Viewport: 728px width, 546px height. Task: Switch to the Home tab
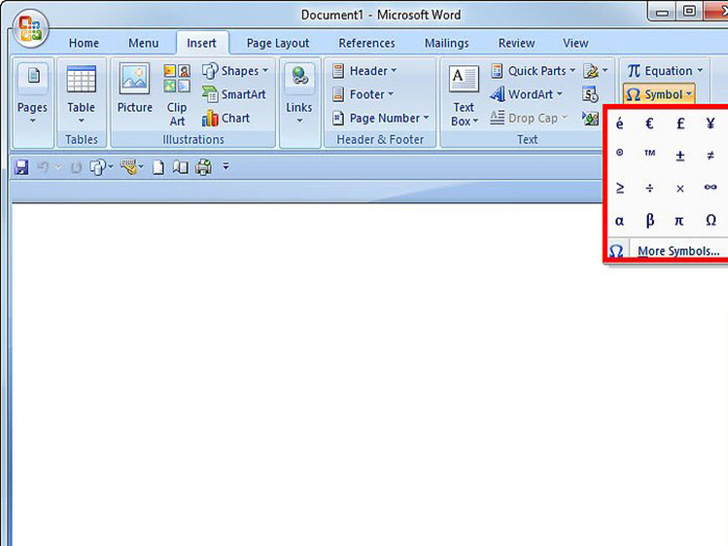pos(84,43)
